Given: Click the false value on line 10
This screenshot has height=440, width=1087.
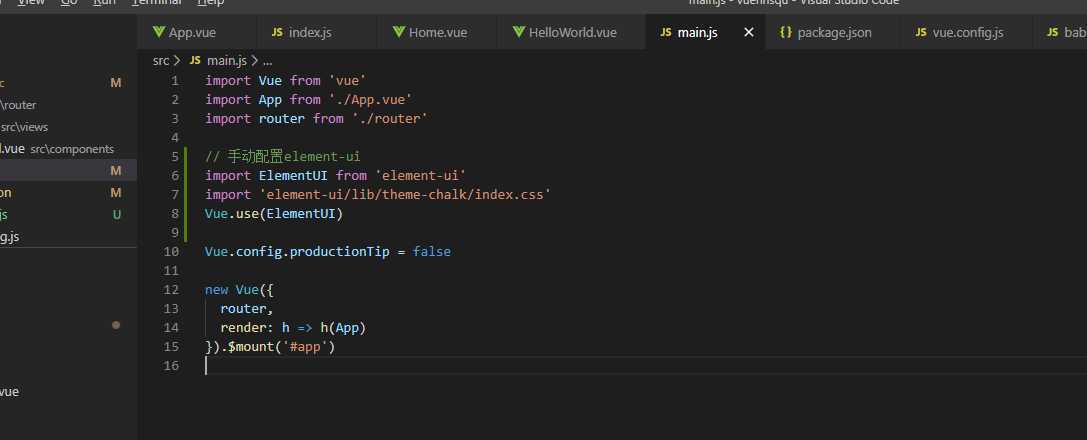Looking at the screenshot, I should point(431,251).
